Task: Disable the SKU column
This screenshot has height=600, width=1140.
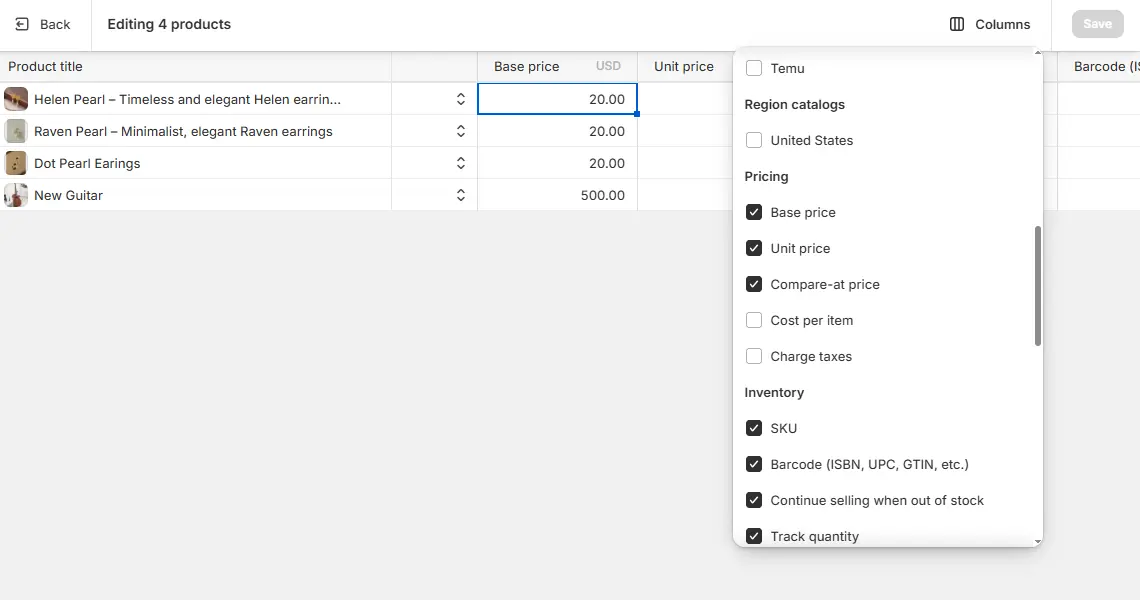Action: [x=753, y=428]
